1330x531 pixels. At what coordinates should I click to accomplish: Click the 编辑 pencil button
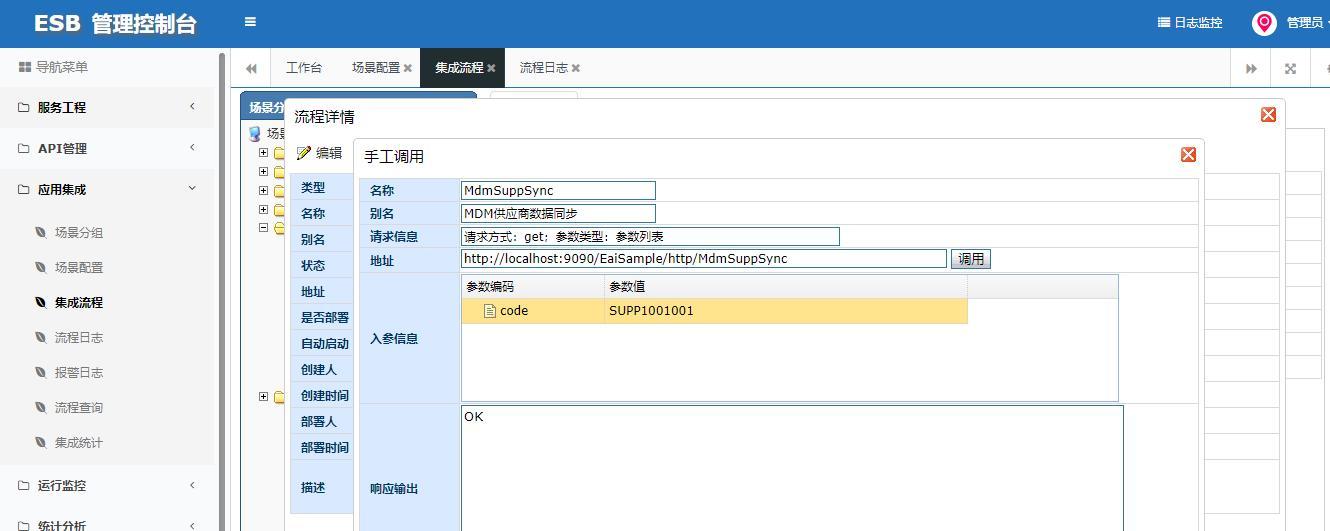click(320, 153)
